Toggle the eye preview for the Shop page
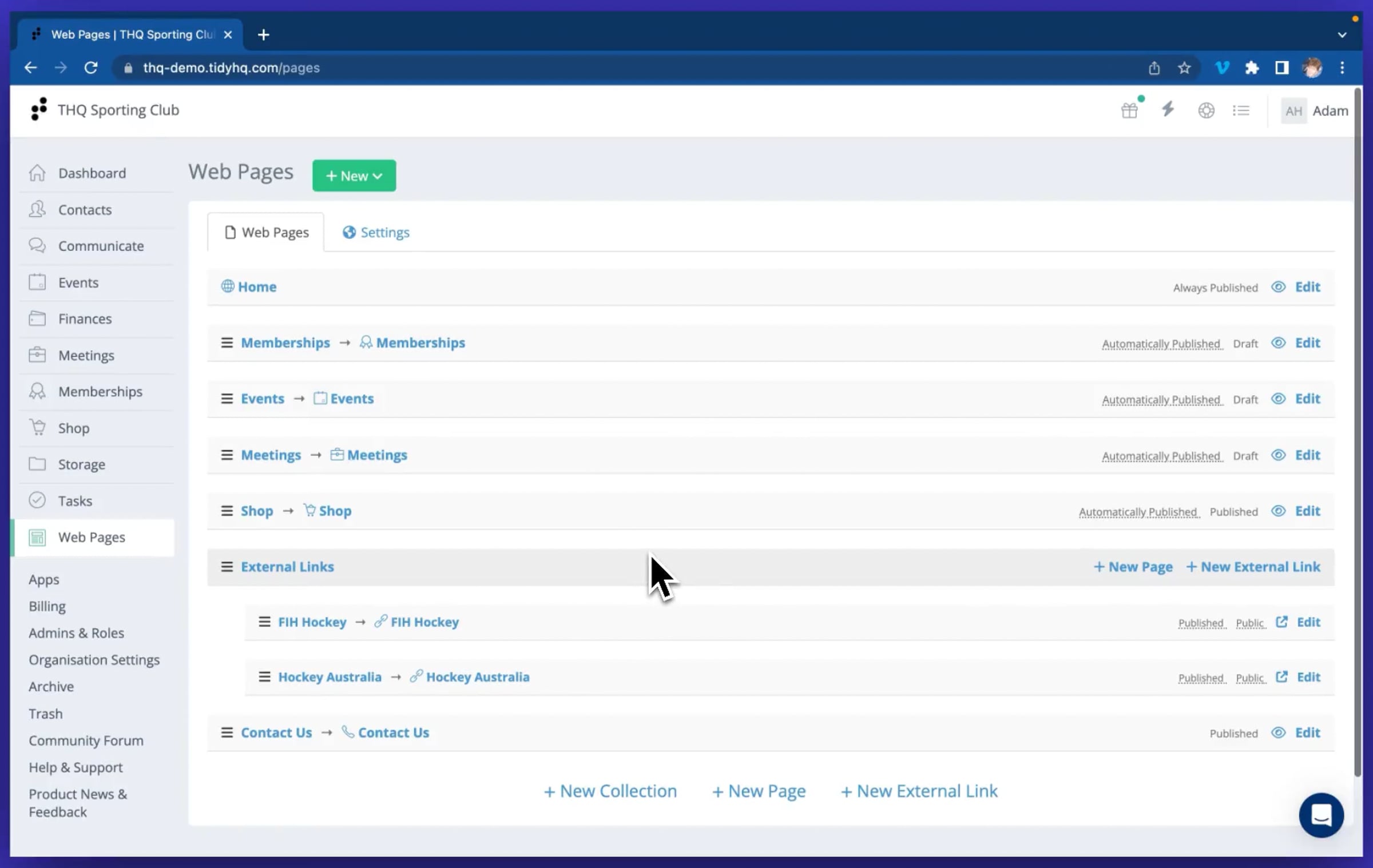The height and width of the screenshot is (868, 1373). (1278, 511)
